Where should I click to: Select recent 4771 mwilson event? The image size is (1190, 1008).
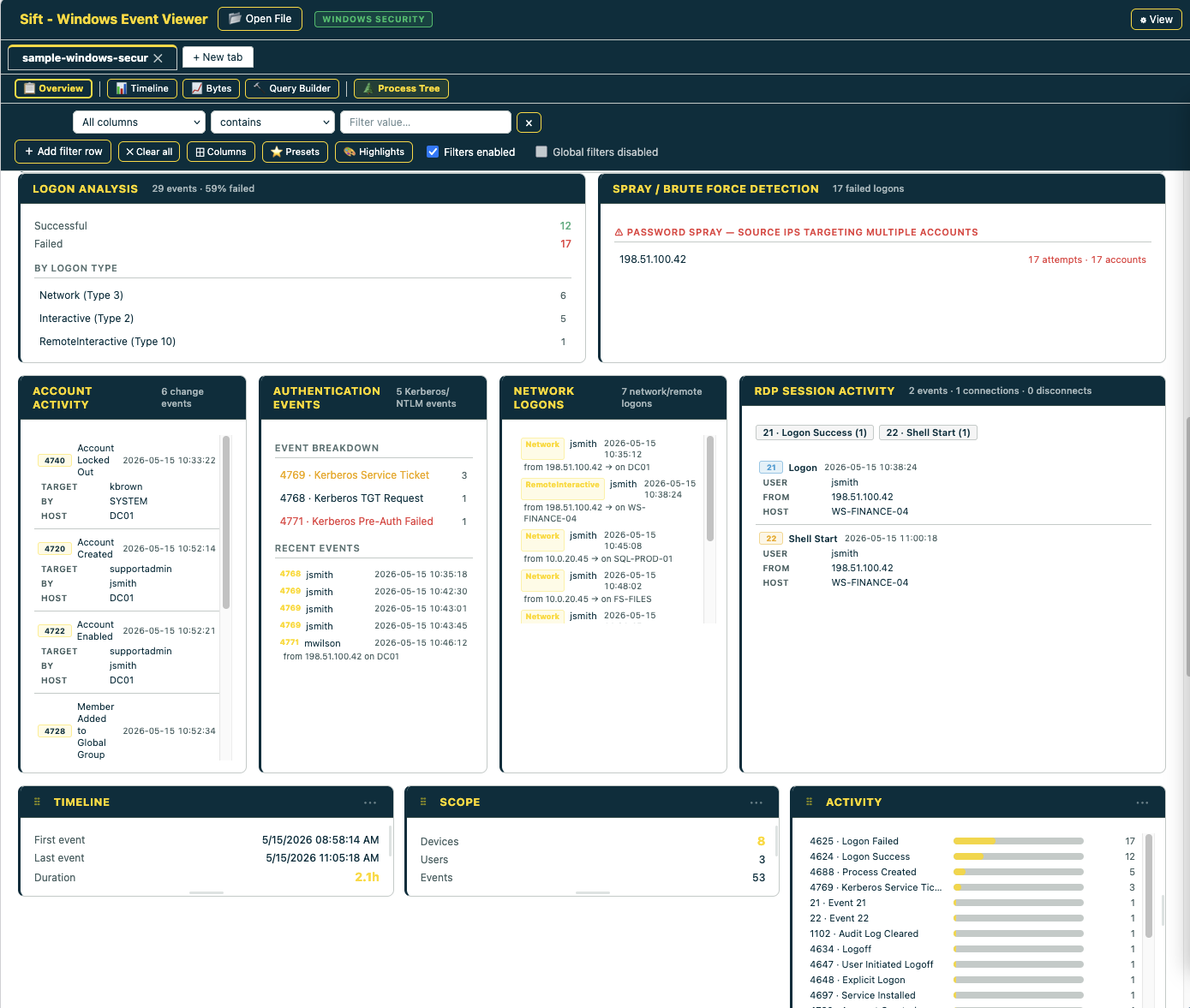374,649
